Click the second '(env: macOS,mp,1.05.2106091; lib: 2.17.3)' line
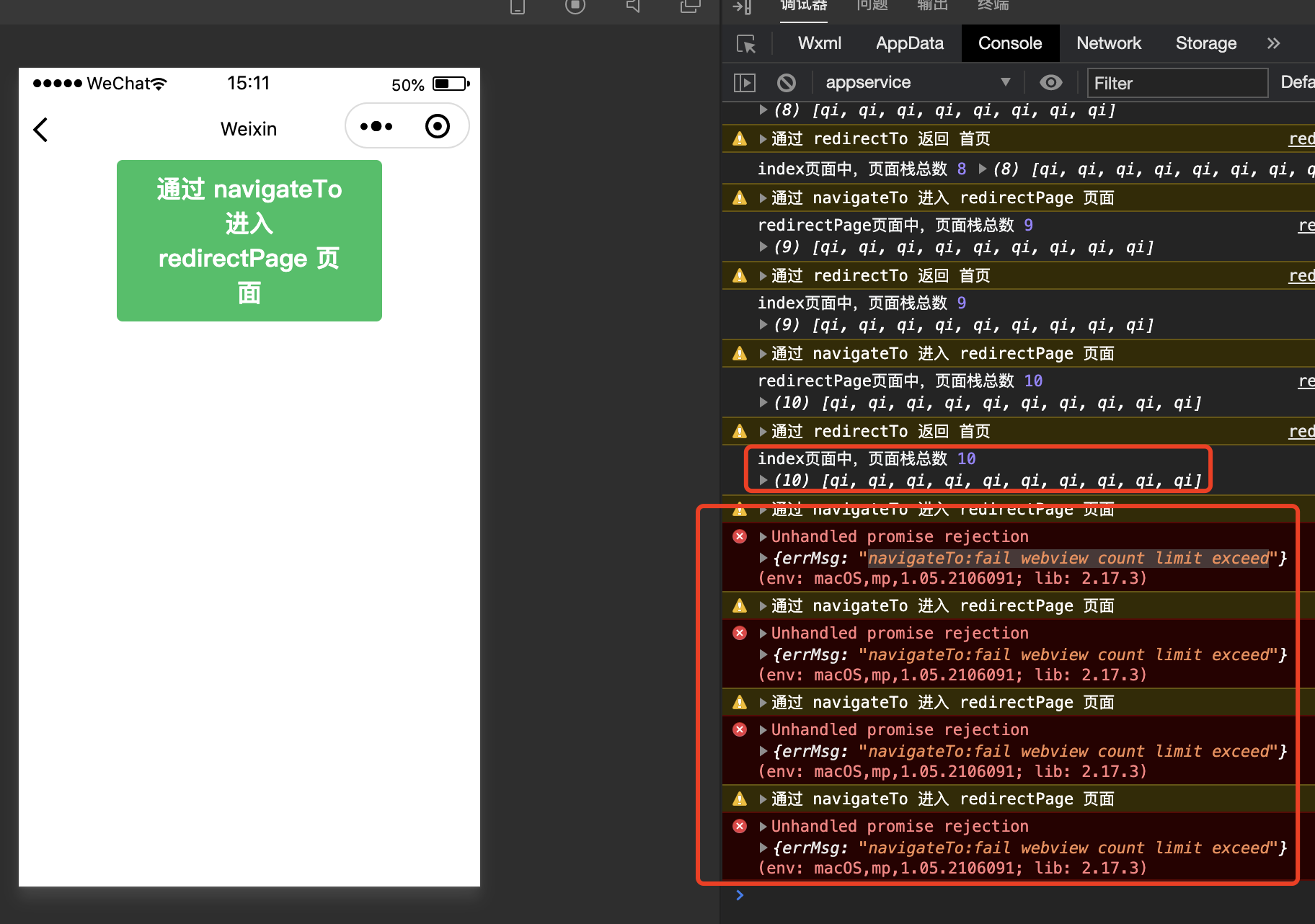Screen dimensions: 1315x924 (952, 675)
